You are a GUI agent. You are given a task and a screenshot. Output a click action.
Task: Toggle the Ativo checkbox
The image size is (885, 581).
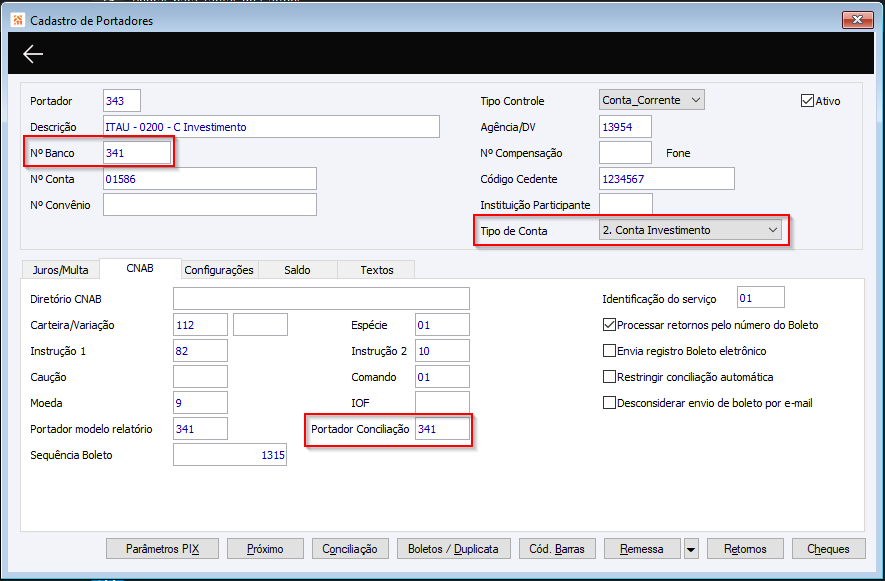point(807,101)
